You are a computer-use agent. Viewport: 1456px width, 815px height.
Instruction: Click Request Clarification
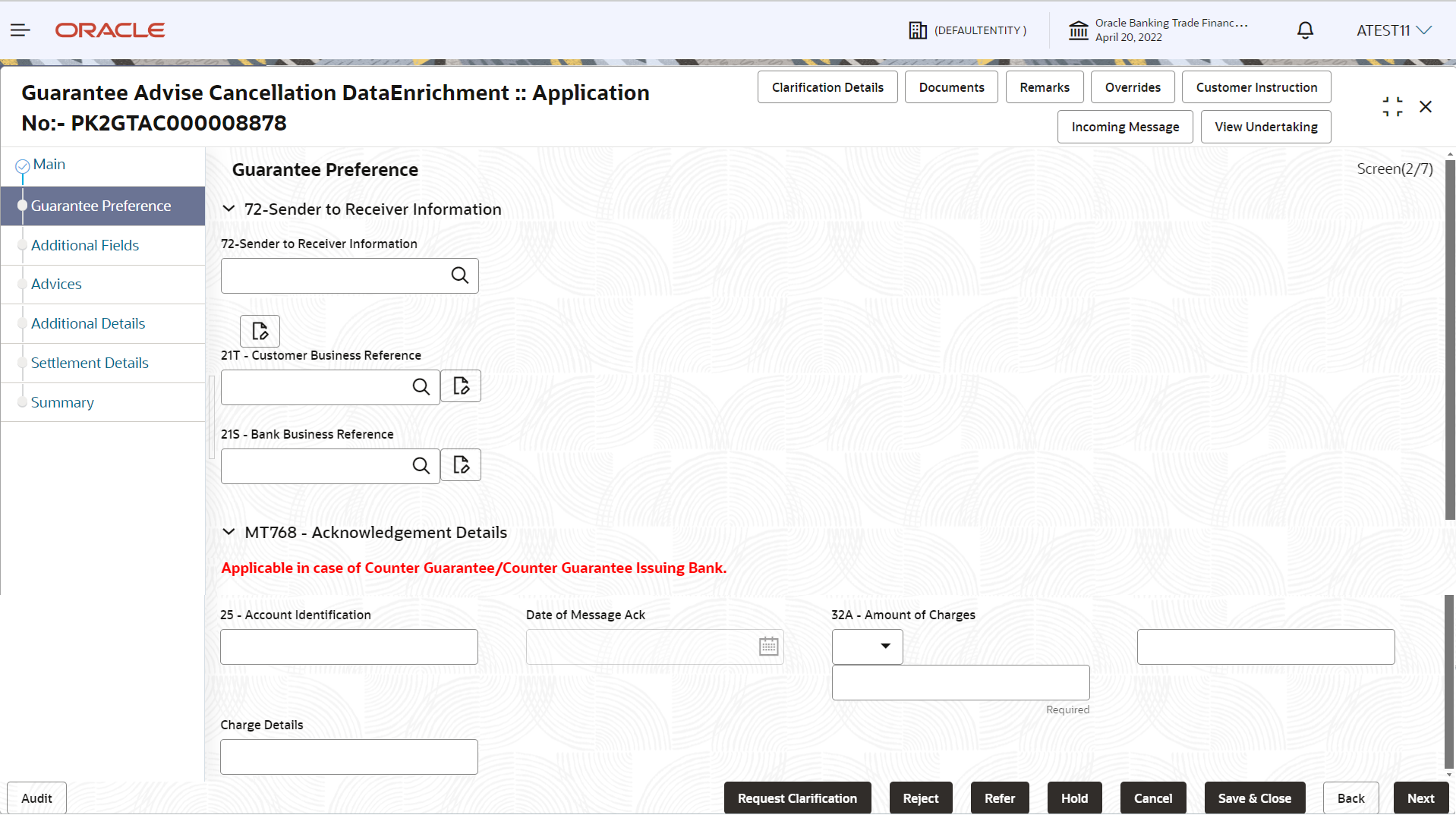pyautogui.click(x=797, y=798)
